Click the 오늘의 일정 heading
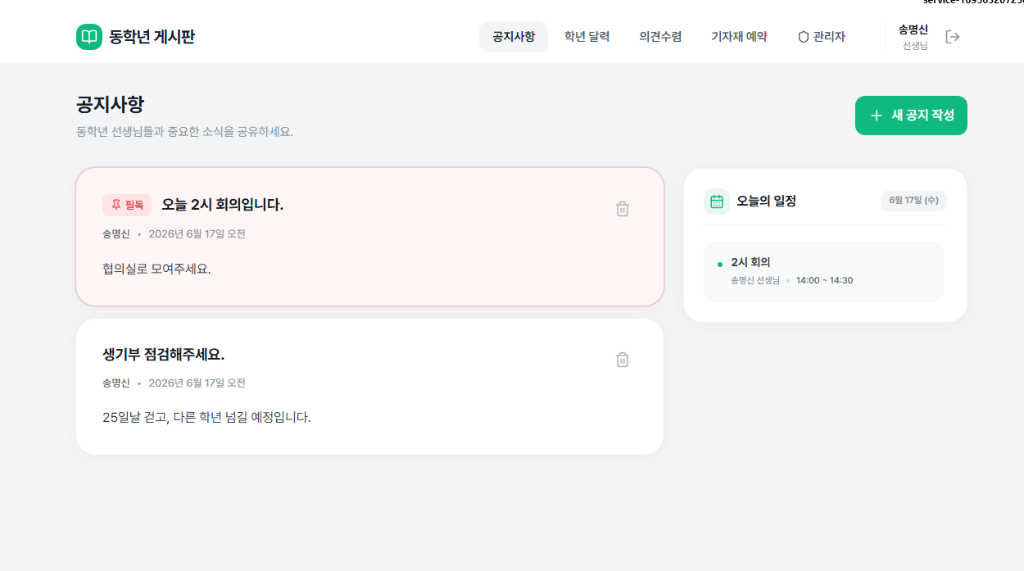This screenshot has height=571, width=1024. pos(766,201)
